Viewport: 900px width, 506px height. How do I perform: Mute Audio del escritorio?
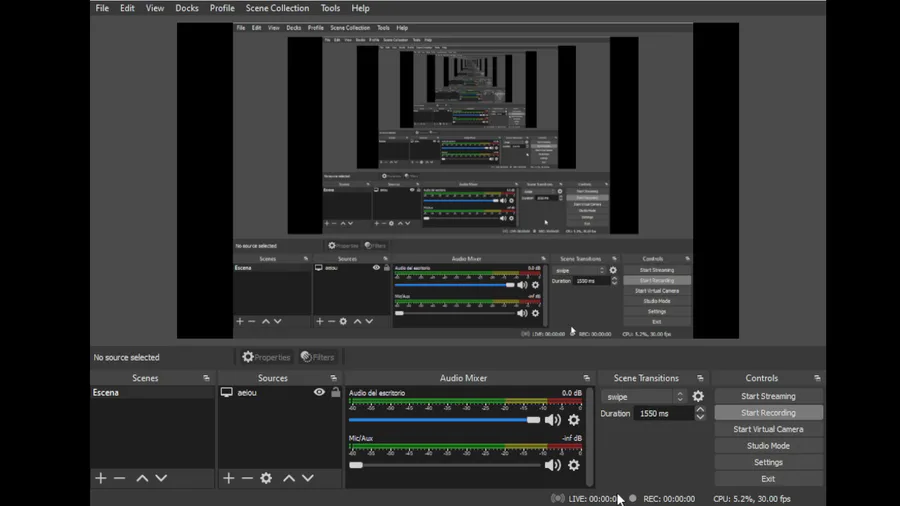pyautogui.click(x=552, y=420)
